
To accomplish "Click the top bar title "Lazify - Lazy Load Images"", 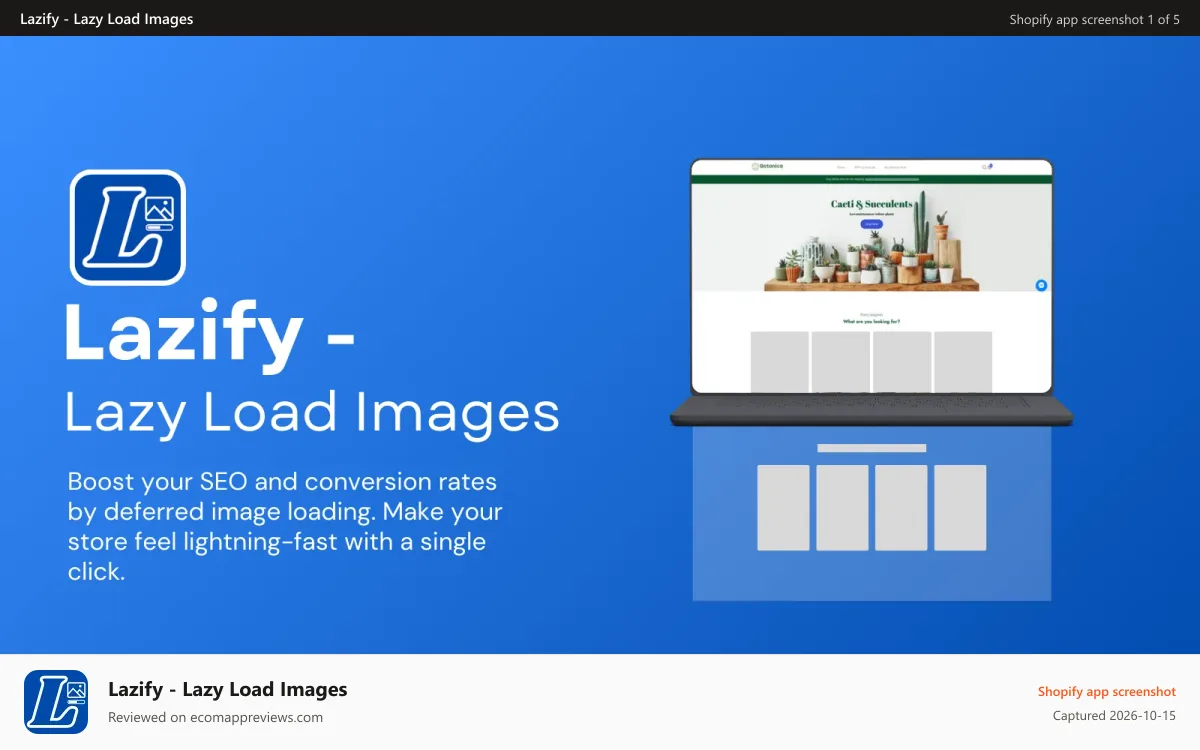I will pyautogui.click(x=107, y=19).
